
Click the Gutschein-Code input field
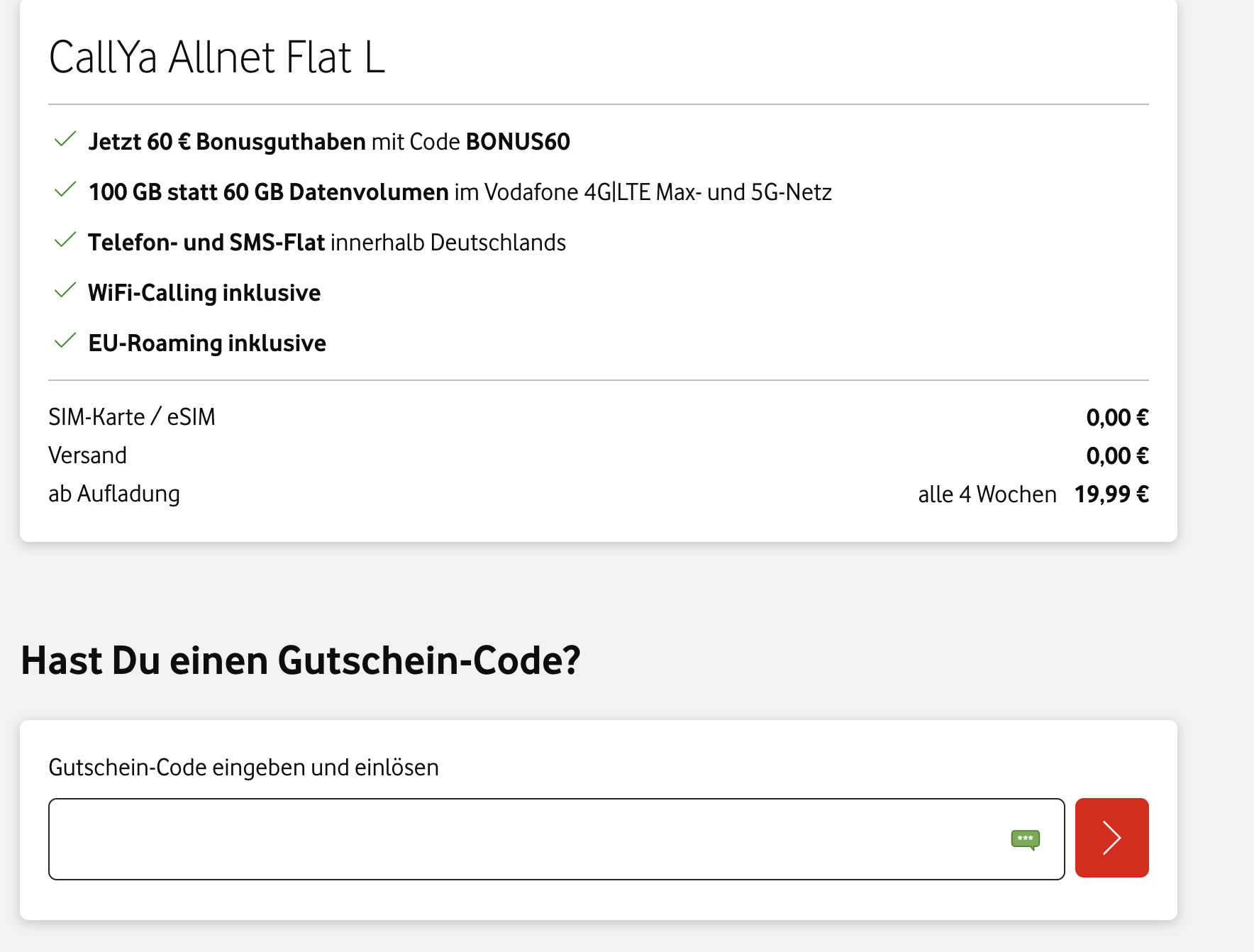point(525,839)
